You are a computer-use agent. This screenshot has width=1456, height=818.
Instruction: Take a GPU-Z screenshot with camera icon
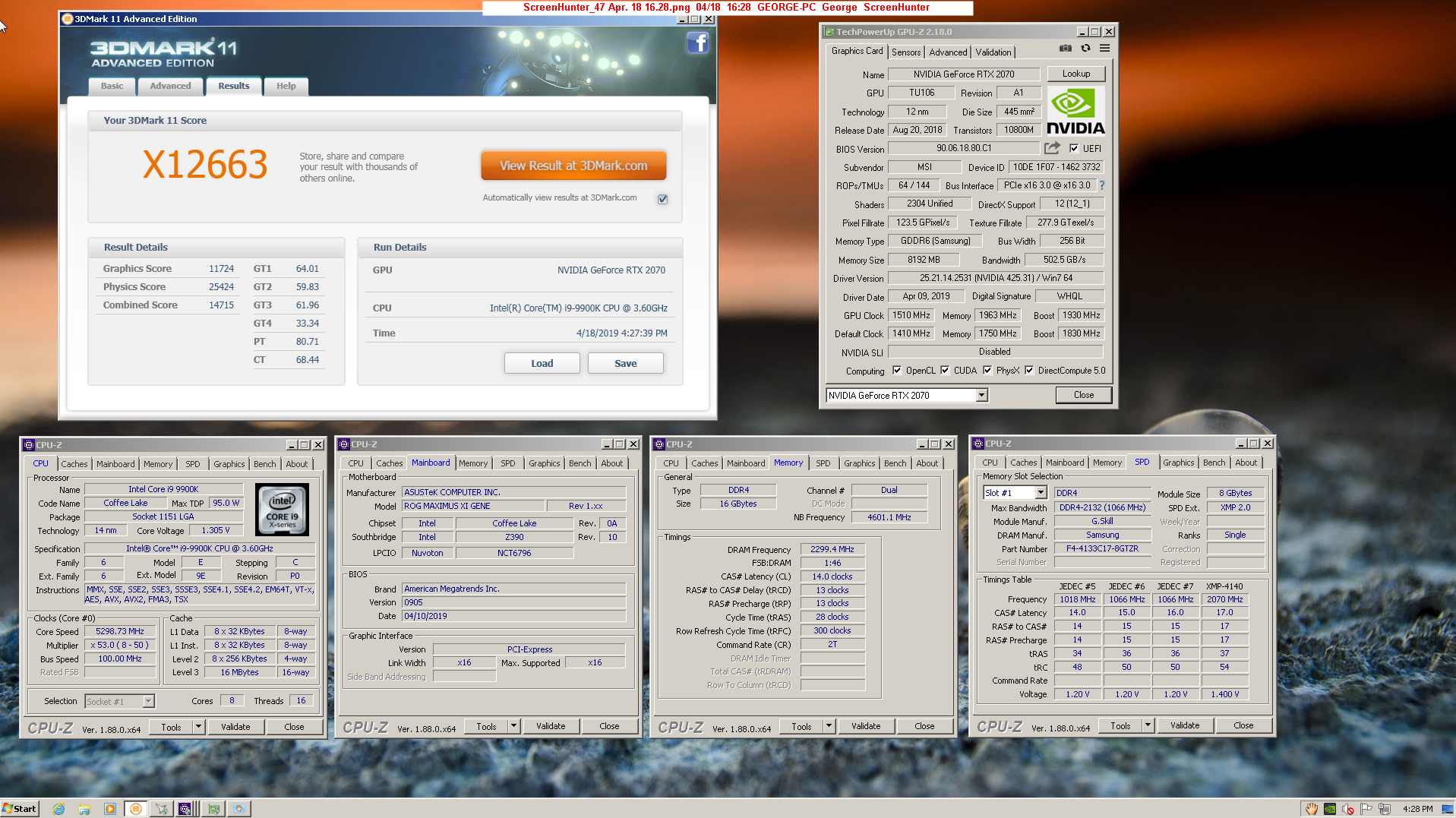[x=1066, y=48]
